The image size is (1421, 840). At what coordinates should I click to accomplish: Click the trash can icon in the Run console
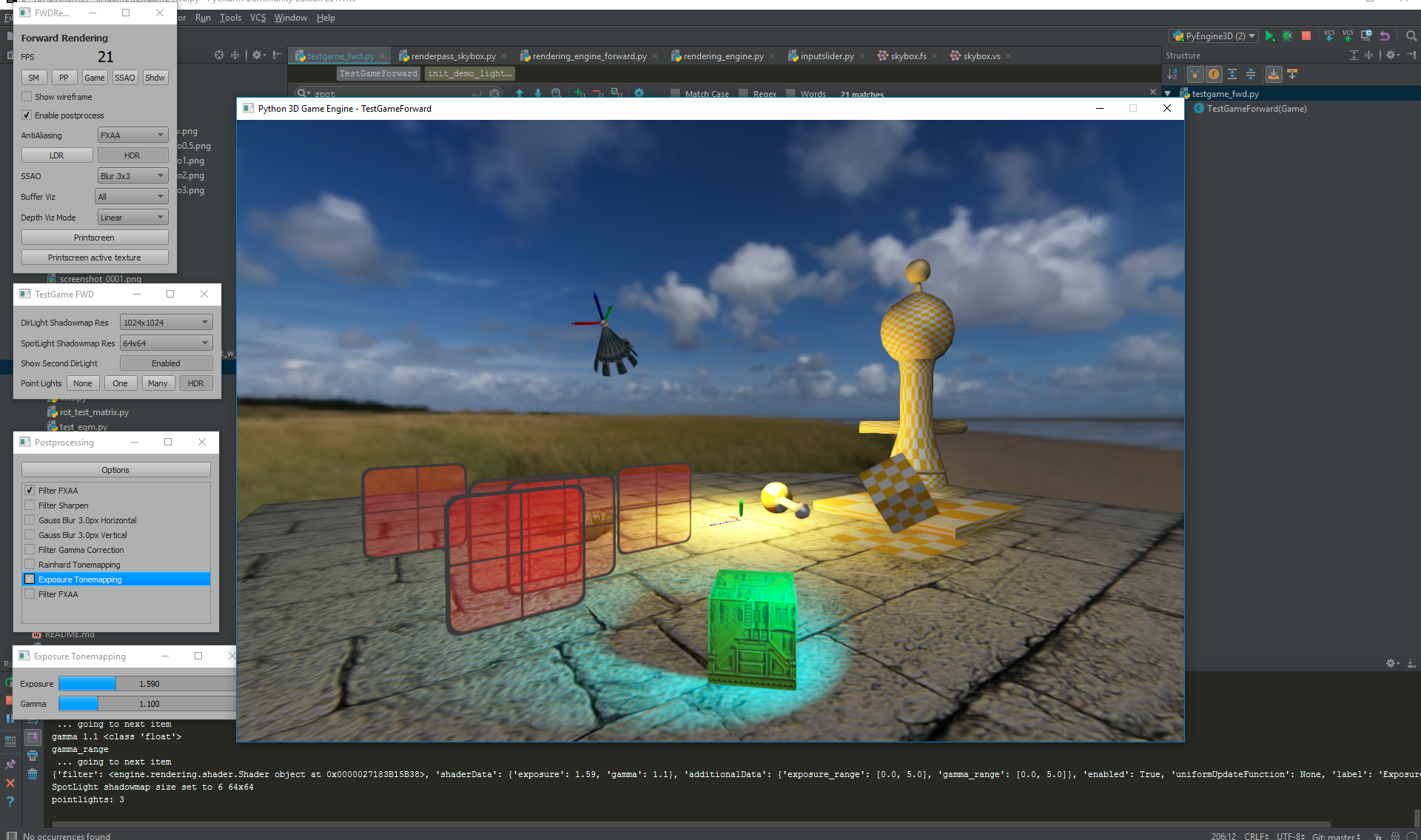[33, 774]
